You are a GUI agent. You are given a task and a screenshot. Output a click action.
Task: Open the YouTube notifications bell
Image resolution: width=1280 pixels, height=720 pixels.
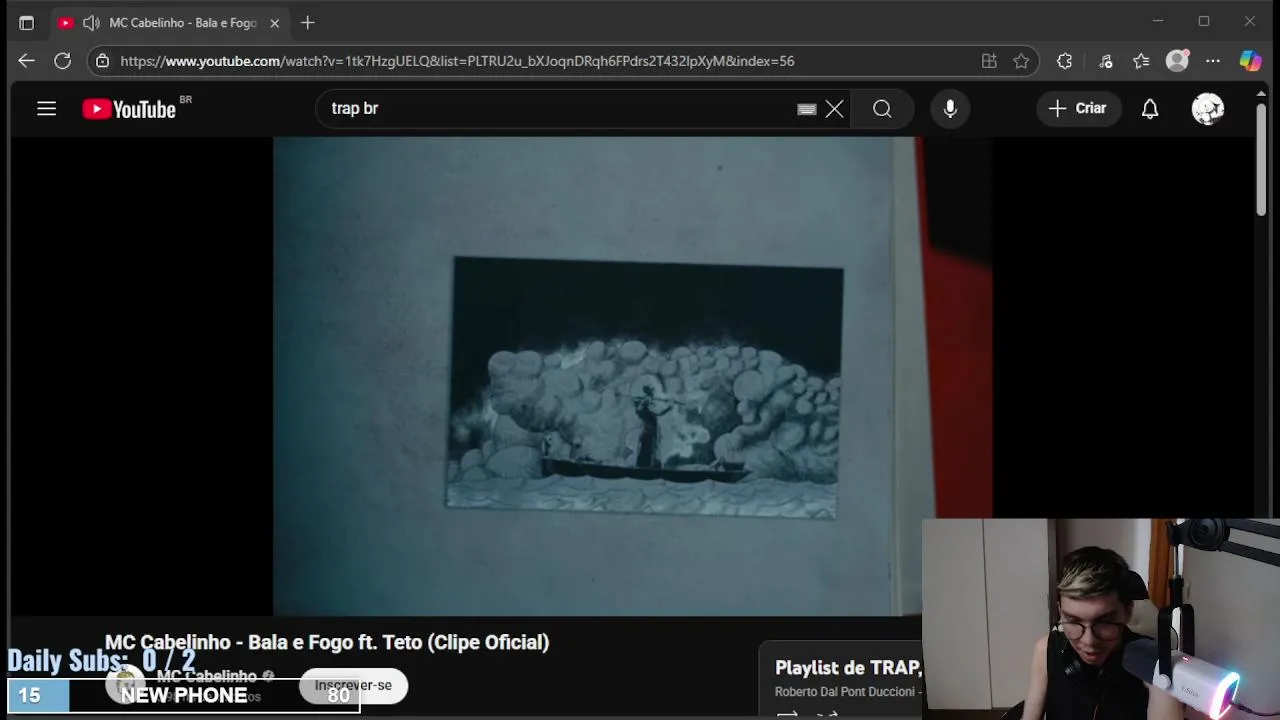tap(1150, 108)
